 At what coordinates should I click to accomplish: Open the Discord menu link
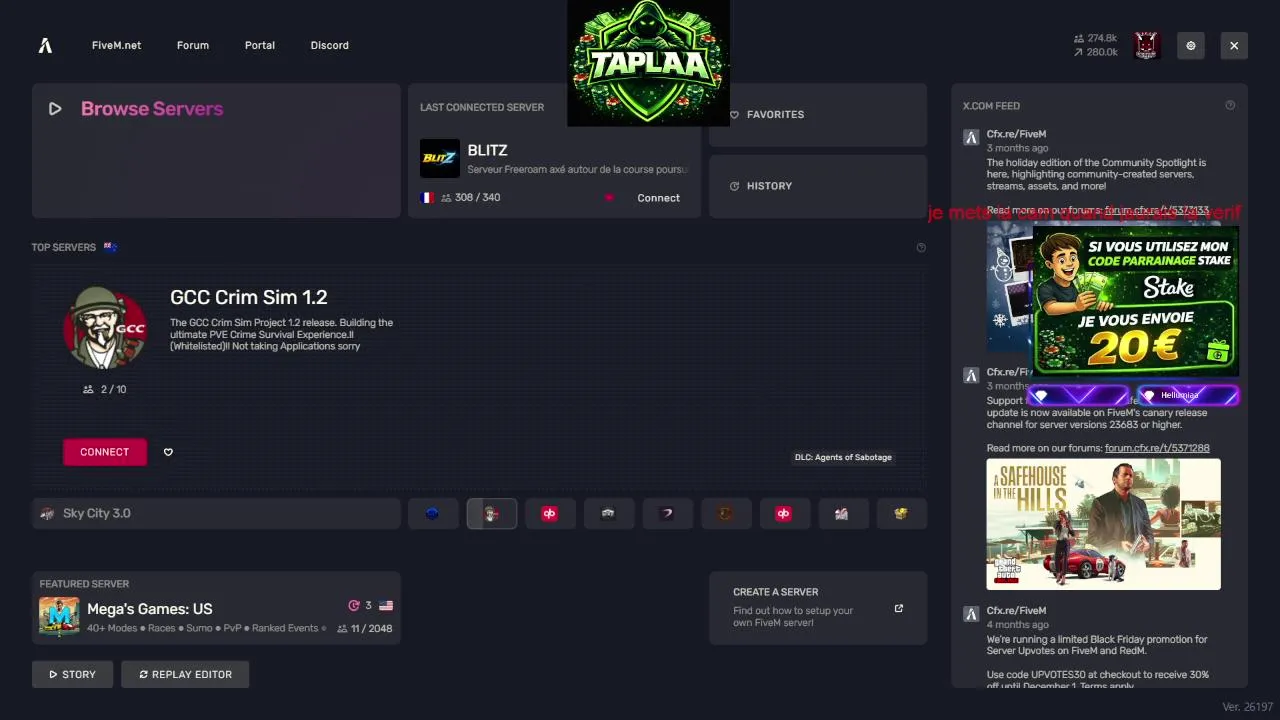(x=330, y=45)
